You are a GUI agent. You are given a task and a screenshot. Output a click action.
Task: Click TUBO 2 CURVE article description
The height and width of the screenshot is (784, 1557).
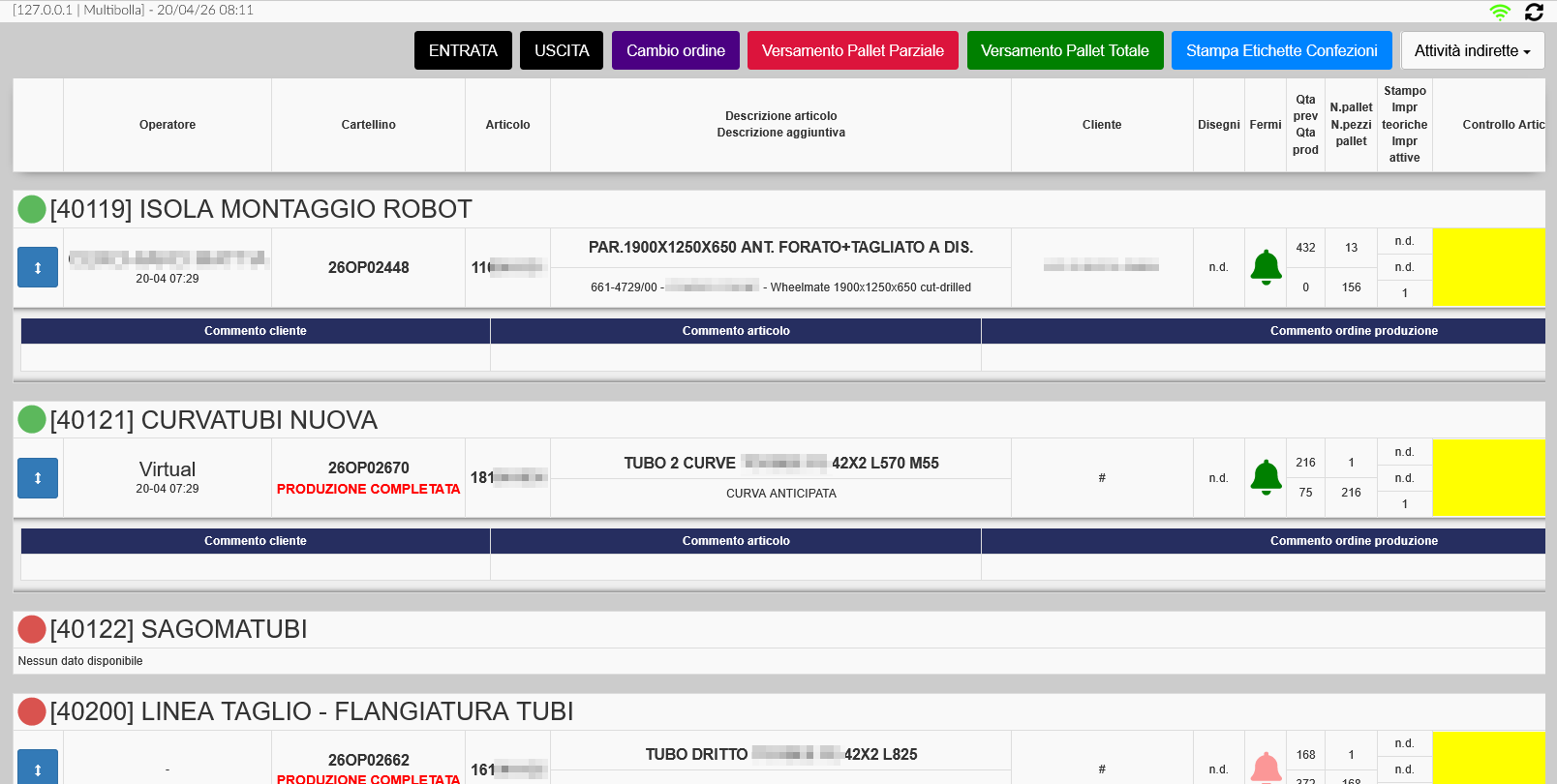[x=781, y=464]
